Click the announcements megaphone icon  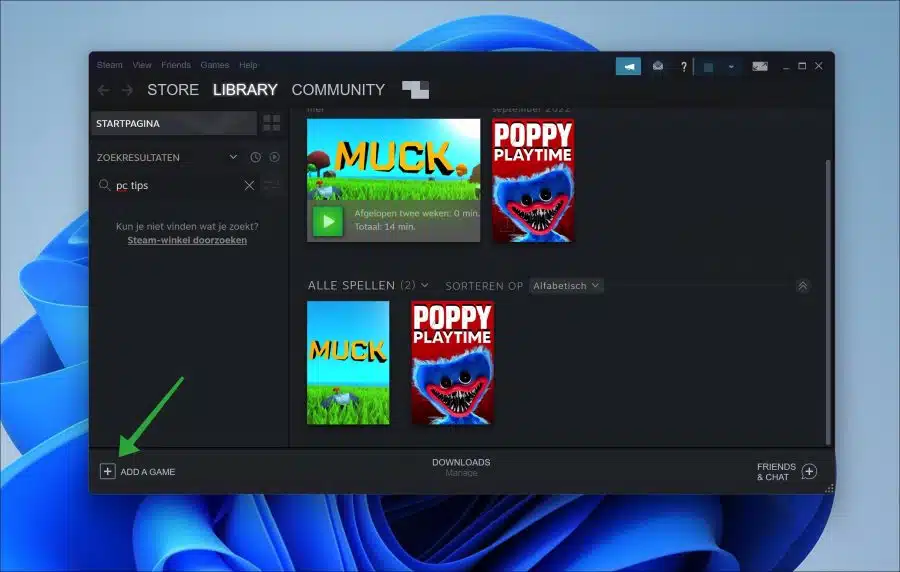(628, 67)
